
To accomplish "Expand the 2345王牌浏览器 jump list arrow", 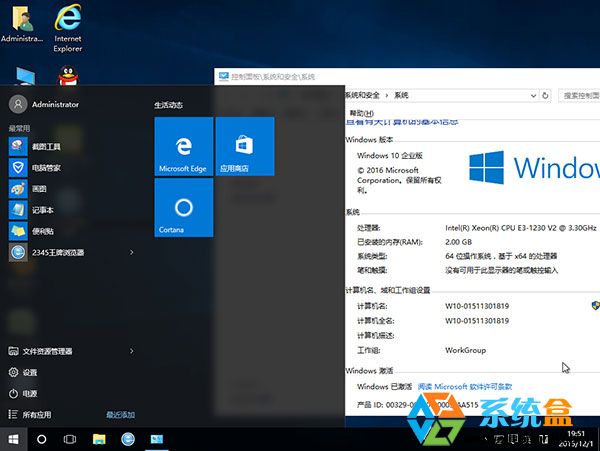I will pyautogui.click(x=132, y=252).
